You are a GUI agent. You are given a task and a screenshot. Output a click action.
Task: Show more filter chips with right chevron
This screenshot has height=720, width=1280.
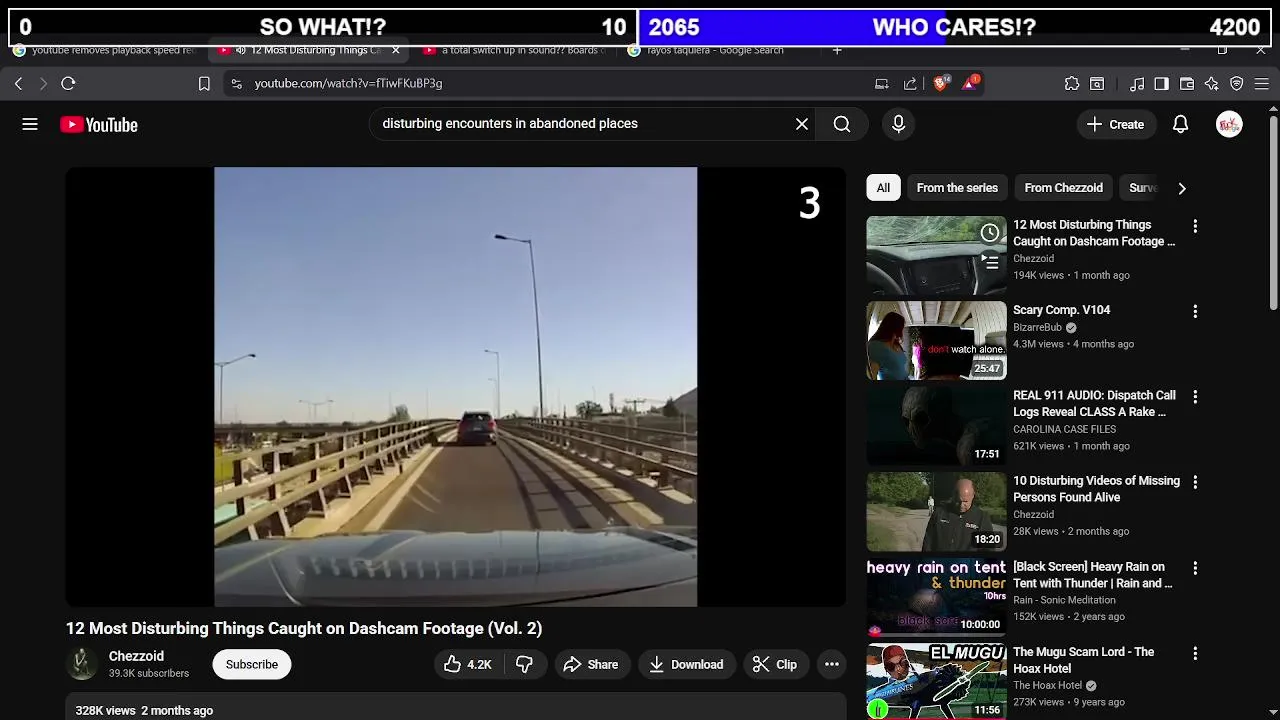point(1182,188)
